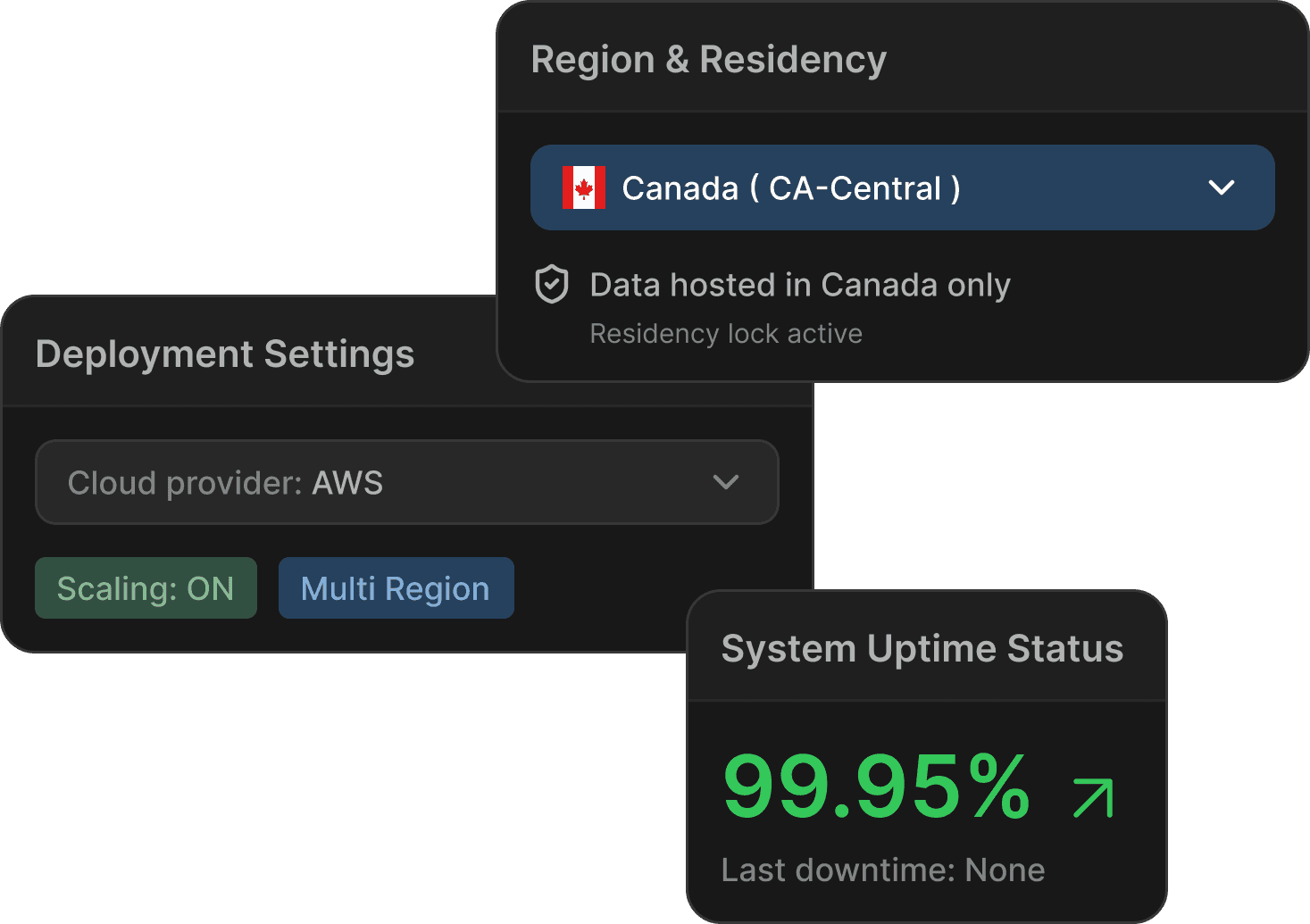Toggle the Multi Region badge
Image resolution: width=1310 pixels, height=924 pixels.
coord(396,588)
